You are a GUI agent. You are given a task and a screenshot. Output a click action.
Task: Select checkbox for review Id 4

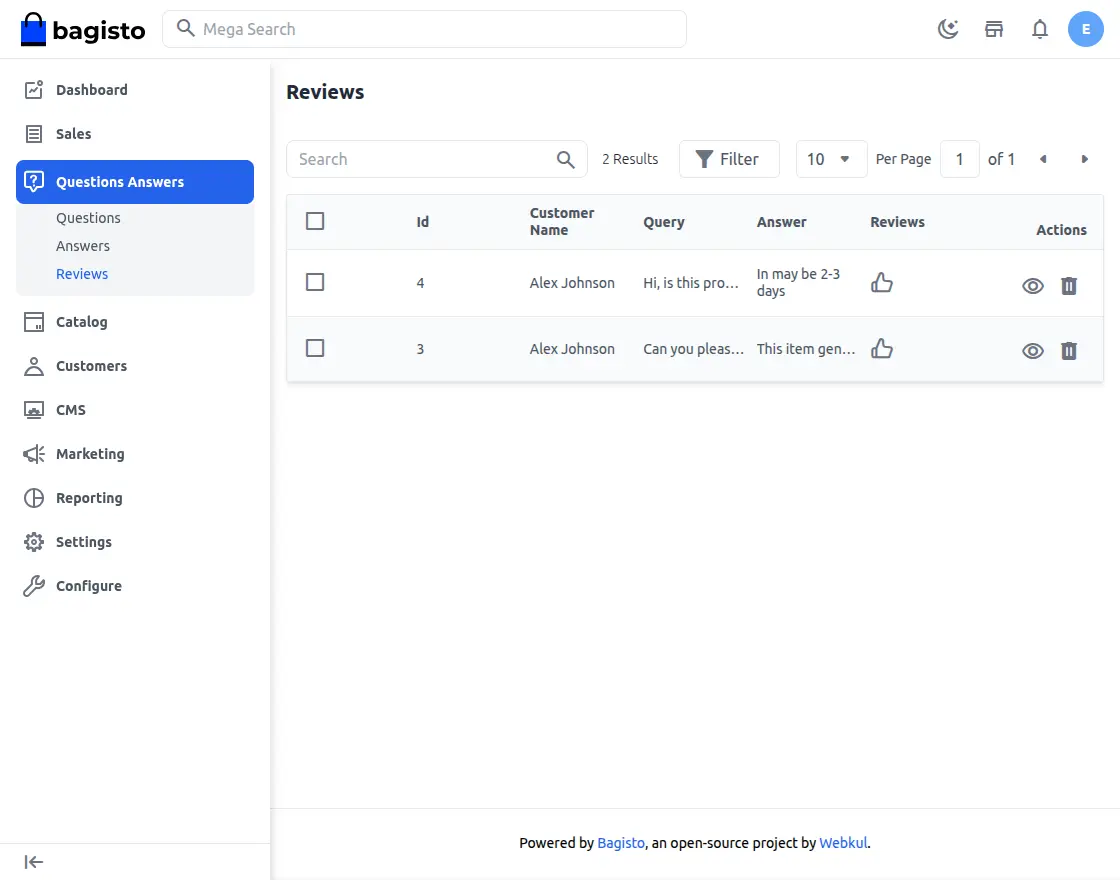[x=315, y=283]
